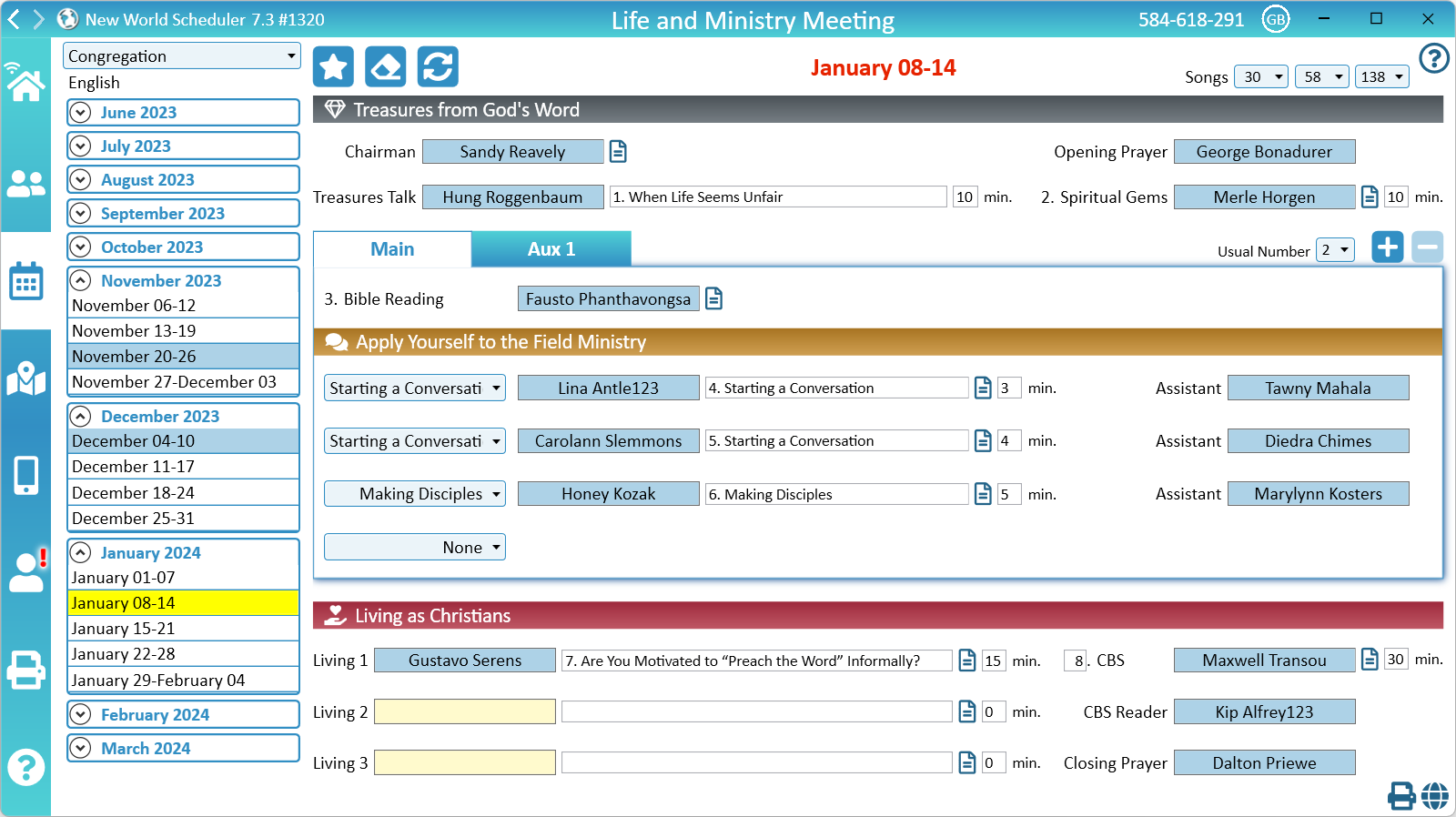Open the note icon beside Chairman Sandy Reavely
Screen dimensions: 1456x817
[x=618, y=151]
